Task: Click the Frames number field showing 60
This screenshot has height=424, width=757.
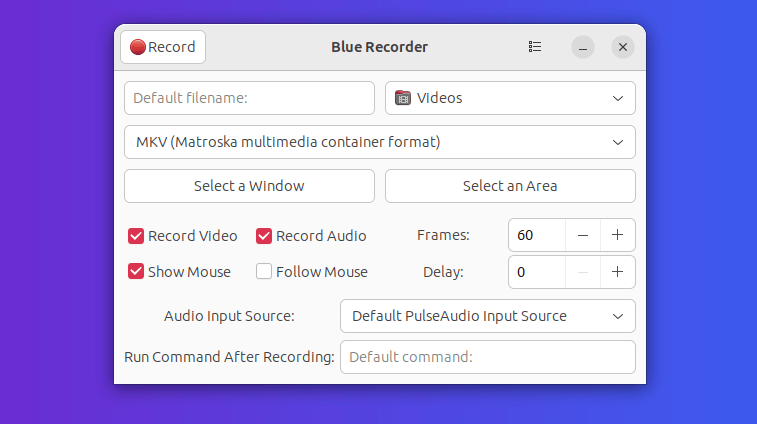Action: tap(537, 235)
